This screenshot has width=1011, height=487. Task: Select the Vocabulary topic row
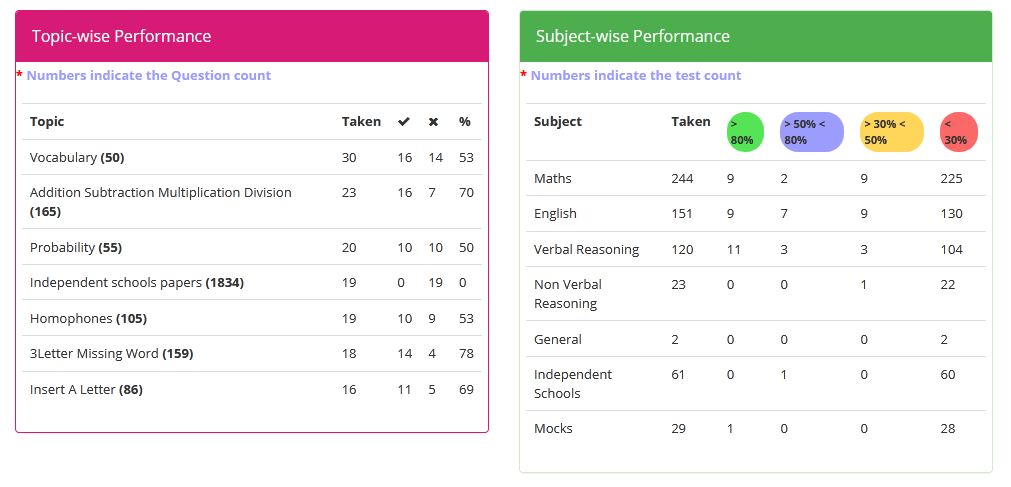[x=251, y=157]
